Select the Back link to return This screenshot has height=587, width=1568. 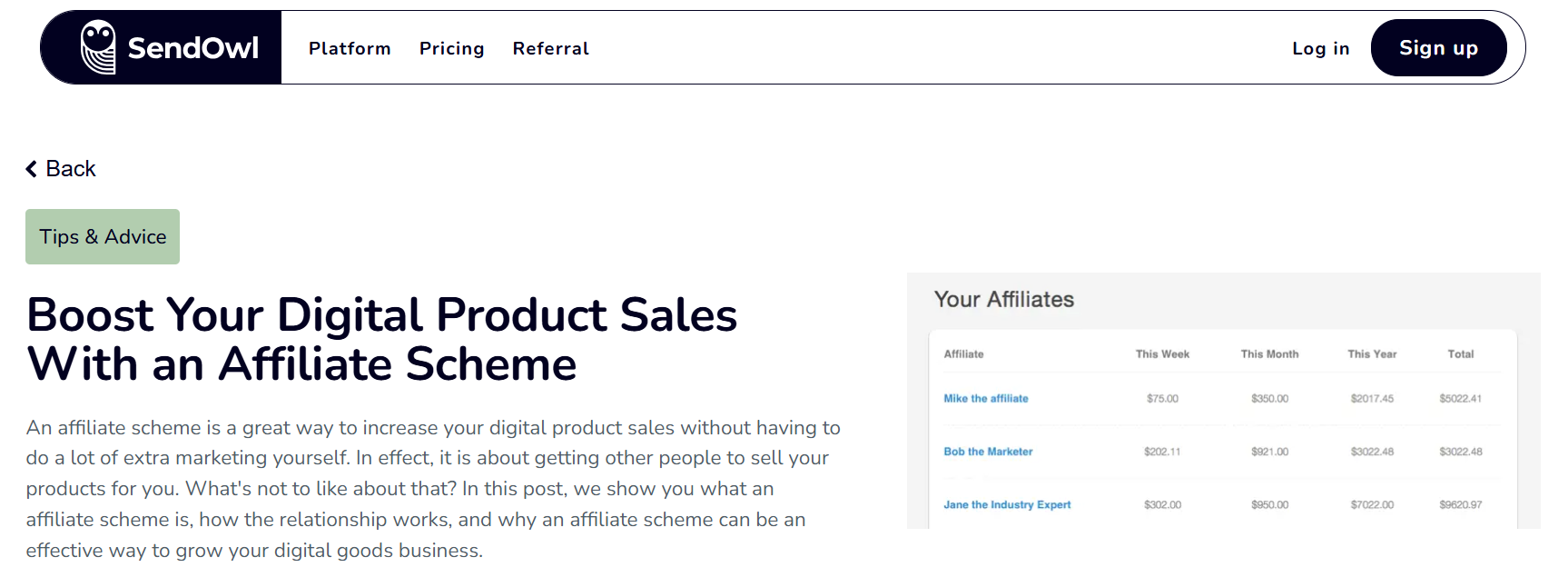pyautogui.click(x=70, y=168)
